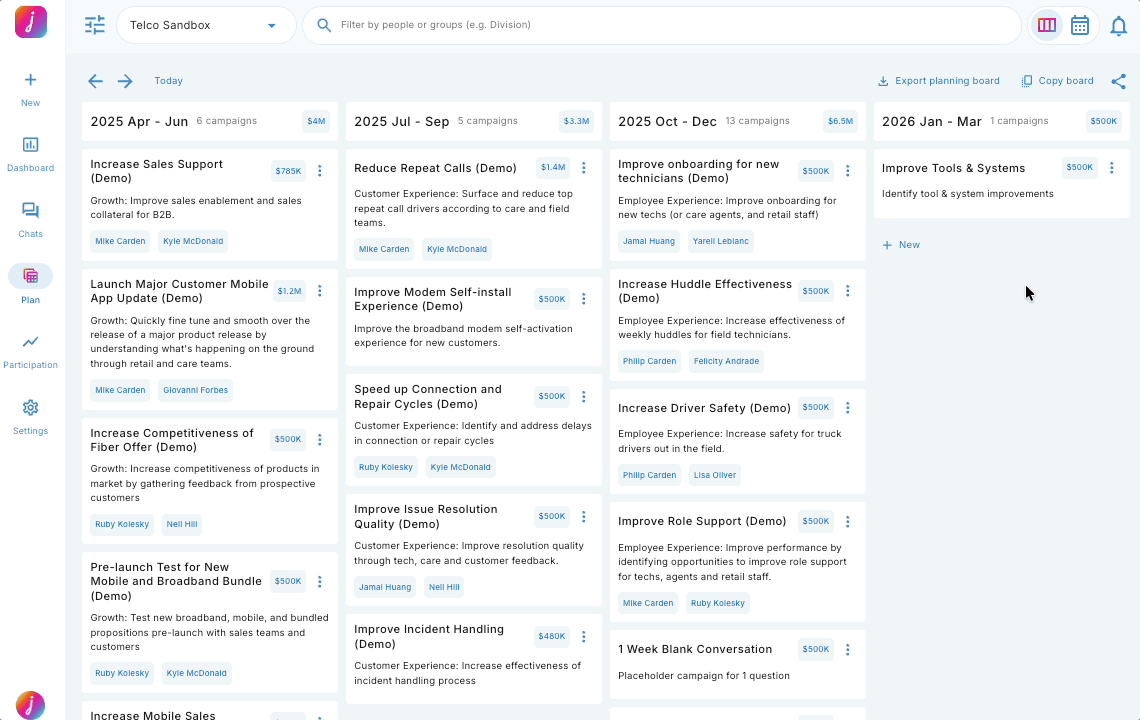The height and width of the screenshot is (720, 1140).
Task: Switch to calendar view
Action: (x=1080, y=25)
